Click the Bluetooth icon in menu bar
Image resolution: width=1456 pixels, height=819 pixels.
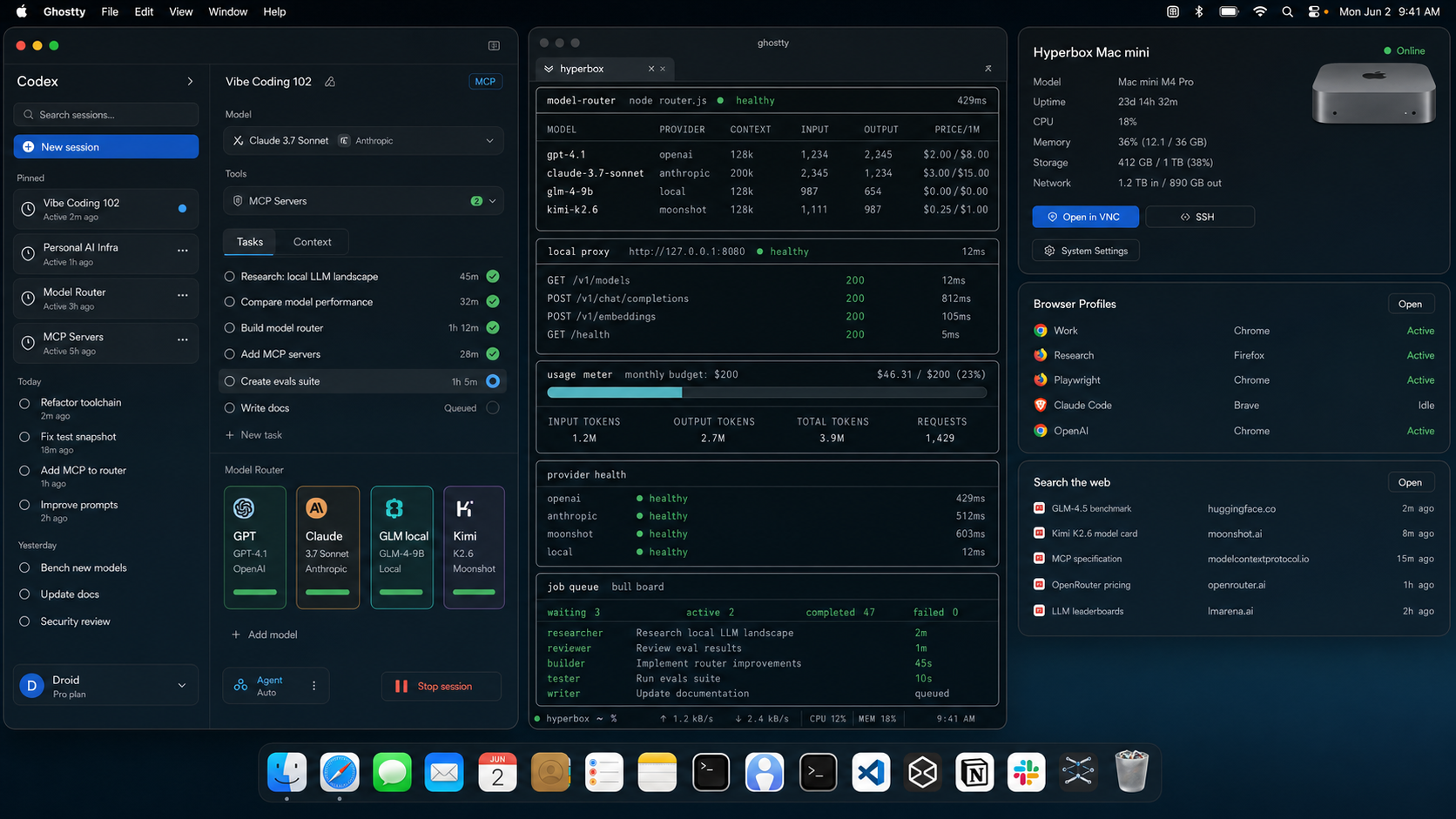pyautogui.click(x=1198, y=11)
